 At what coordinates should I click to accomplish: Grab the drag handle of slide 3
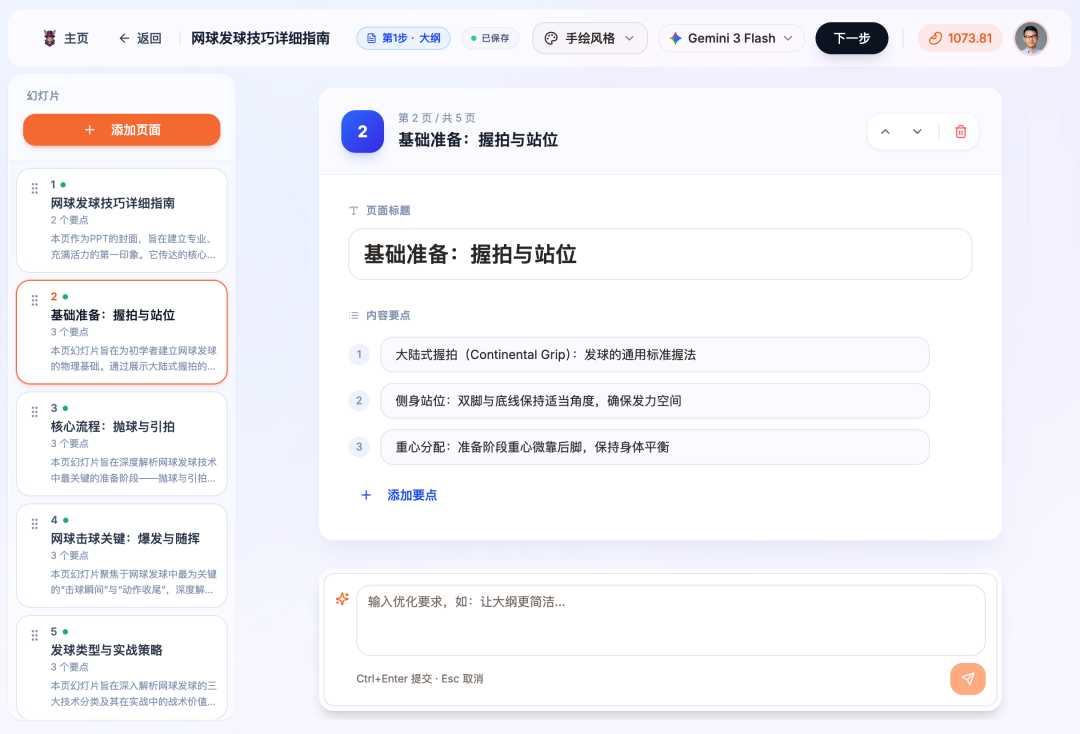35,412
